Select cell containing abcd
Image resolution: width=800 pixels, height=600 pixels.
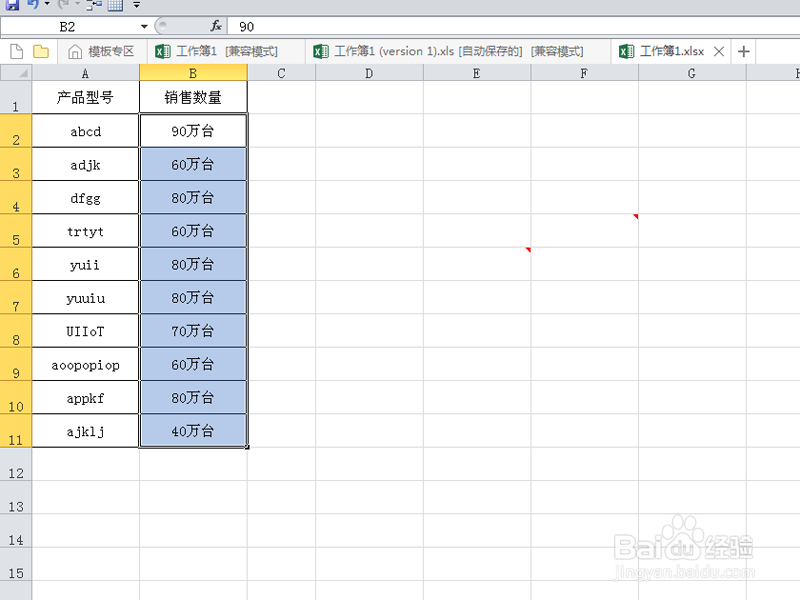[x=85, y=131]
